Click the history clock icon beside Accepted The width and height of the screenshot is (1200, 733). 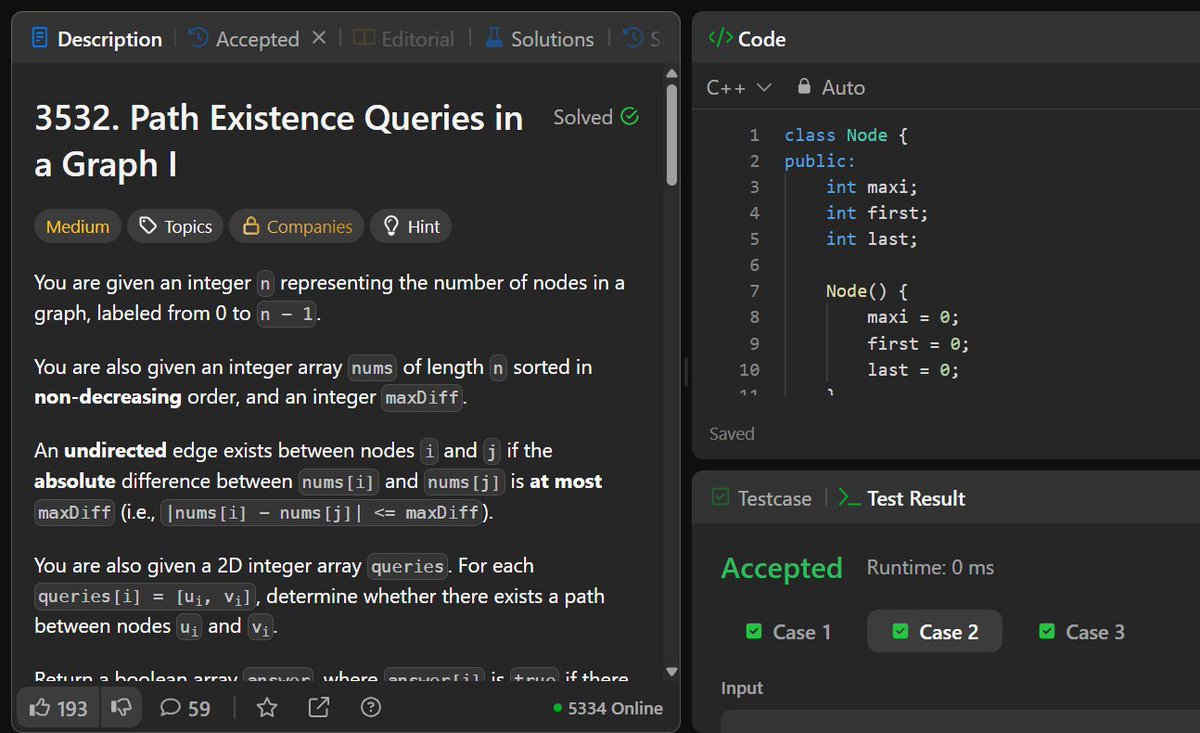pos(198,38)
